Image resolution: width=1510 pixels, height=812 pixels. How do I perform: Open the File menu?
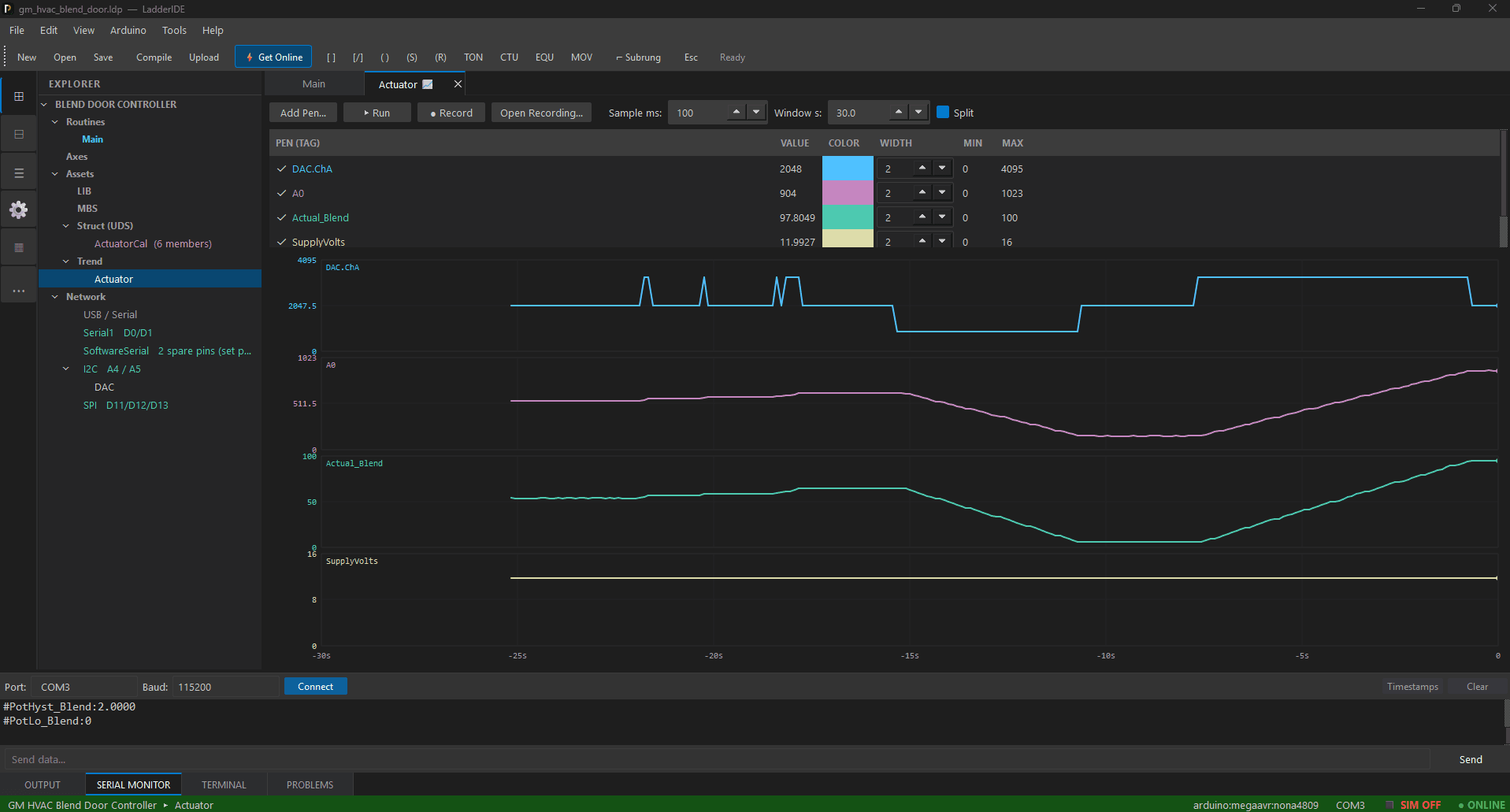pyautogui.click(x=17, y=30)
